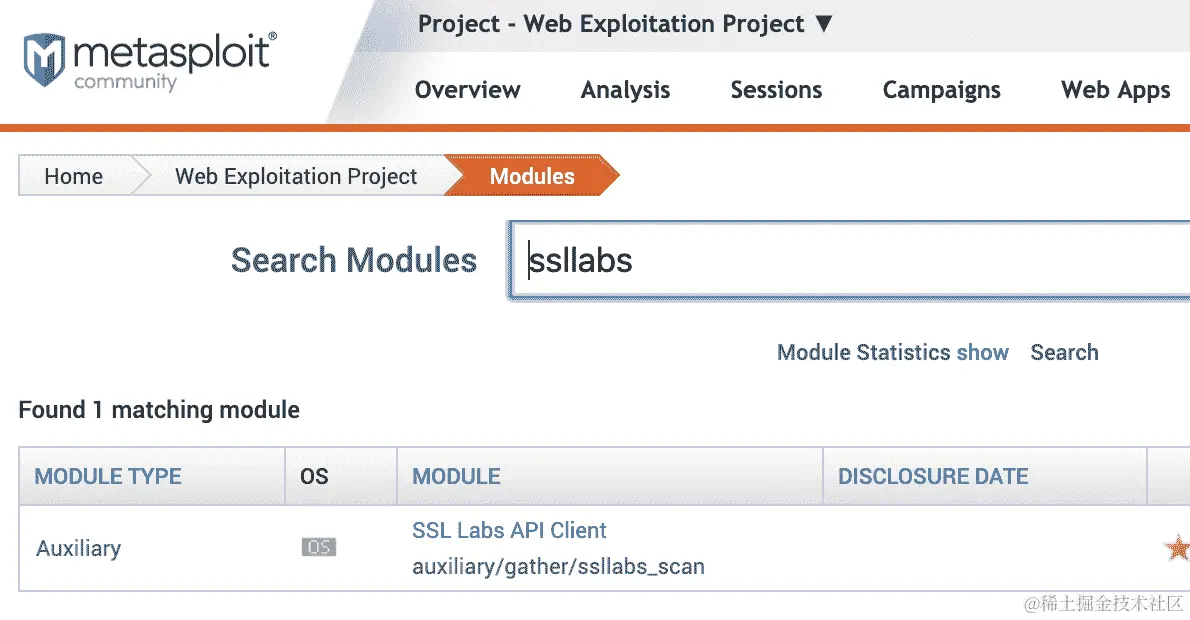Select the Modules breadcrumb
The width and height of the screenshot is (1190, 620).
tap(532, 176)
